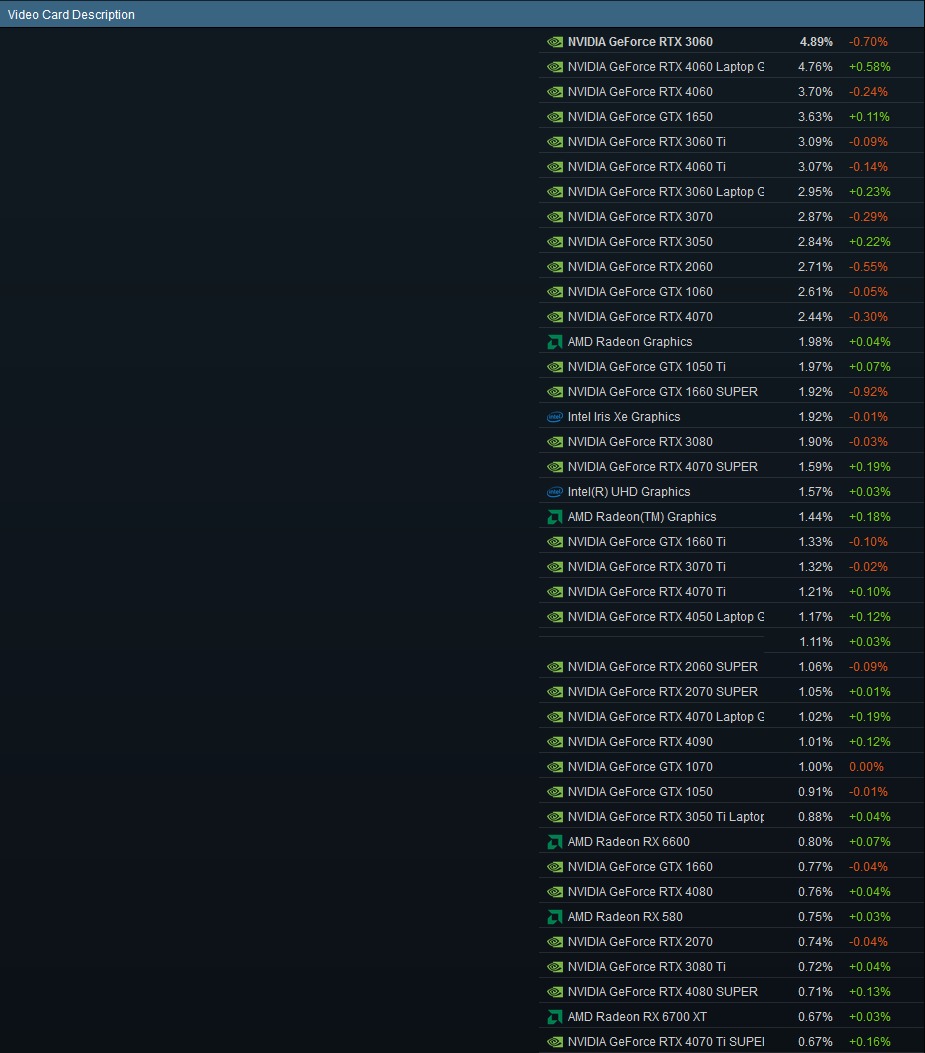Click NVIDIA logo next to GTX 1650
This screenshot has width=925, height=1053.
[x=555, y=117]
